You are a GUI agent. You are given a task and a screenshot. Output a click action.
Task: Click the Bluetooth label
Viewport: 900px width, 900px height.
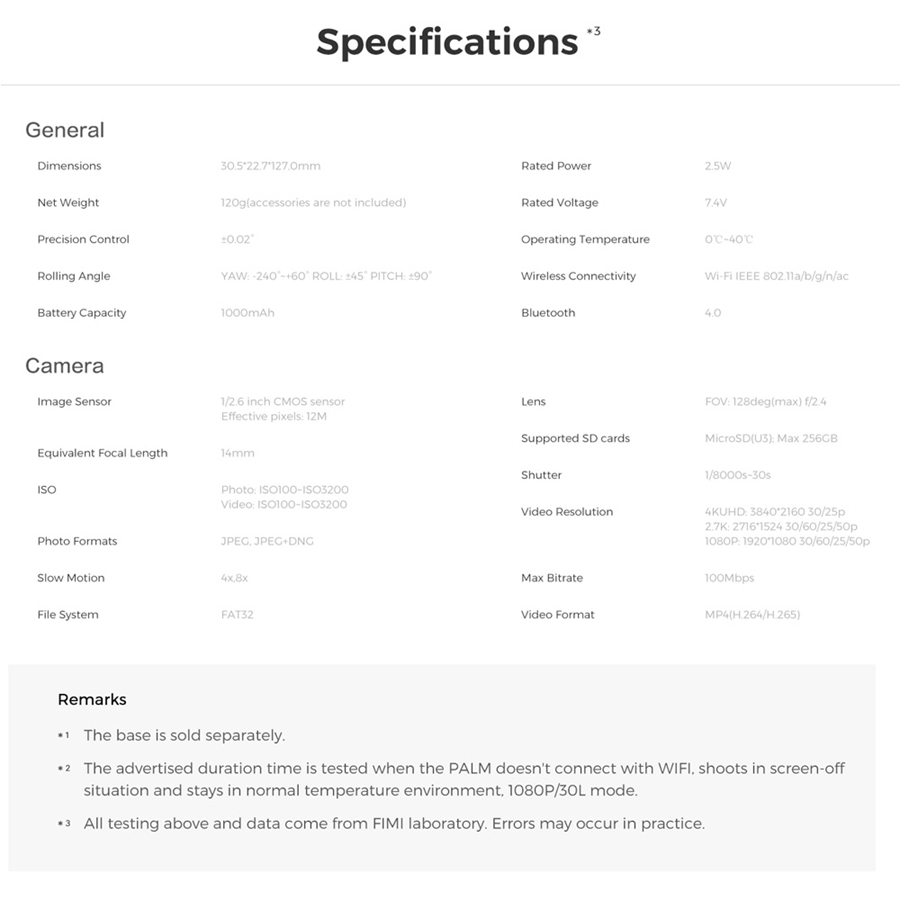(x=548, y=313)
